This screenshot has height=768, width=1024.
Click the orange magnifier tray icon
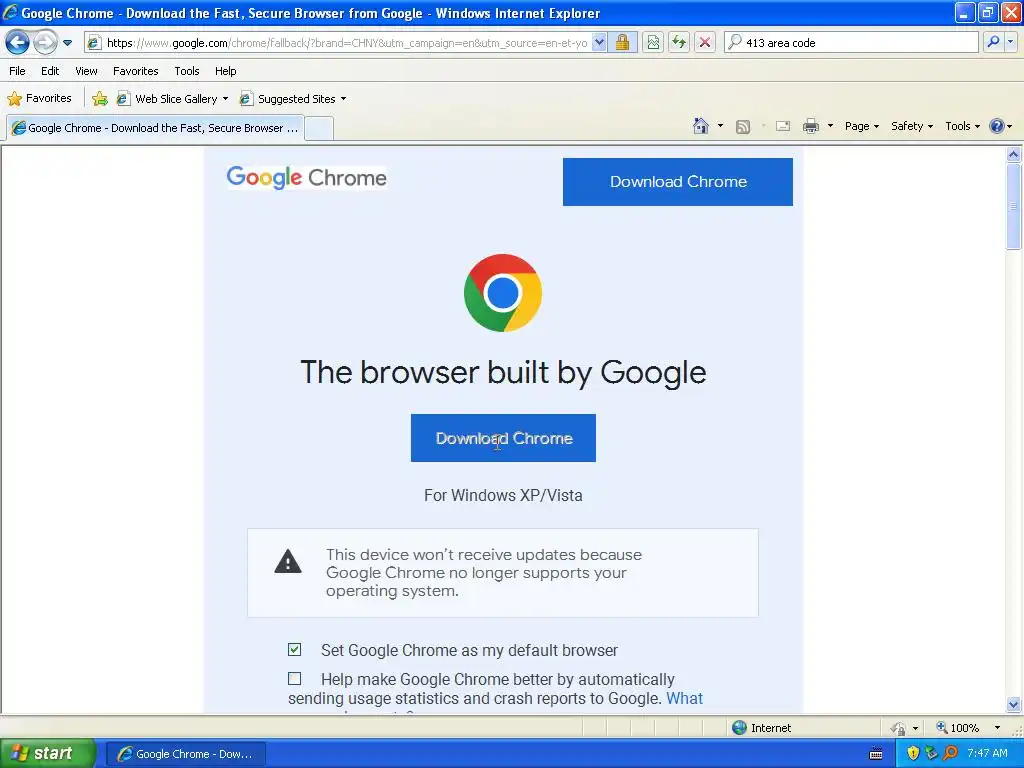(950, 753)
